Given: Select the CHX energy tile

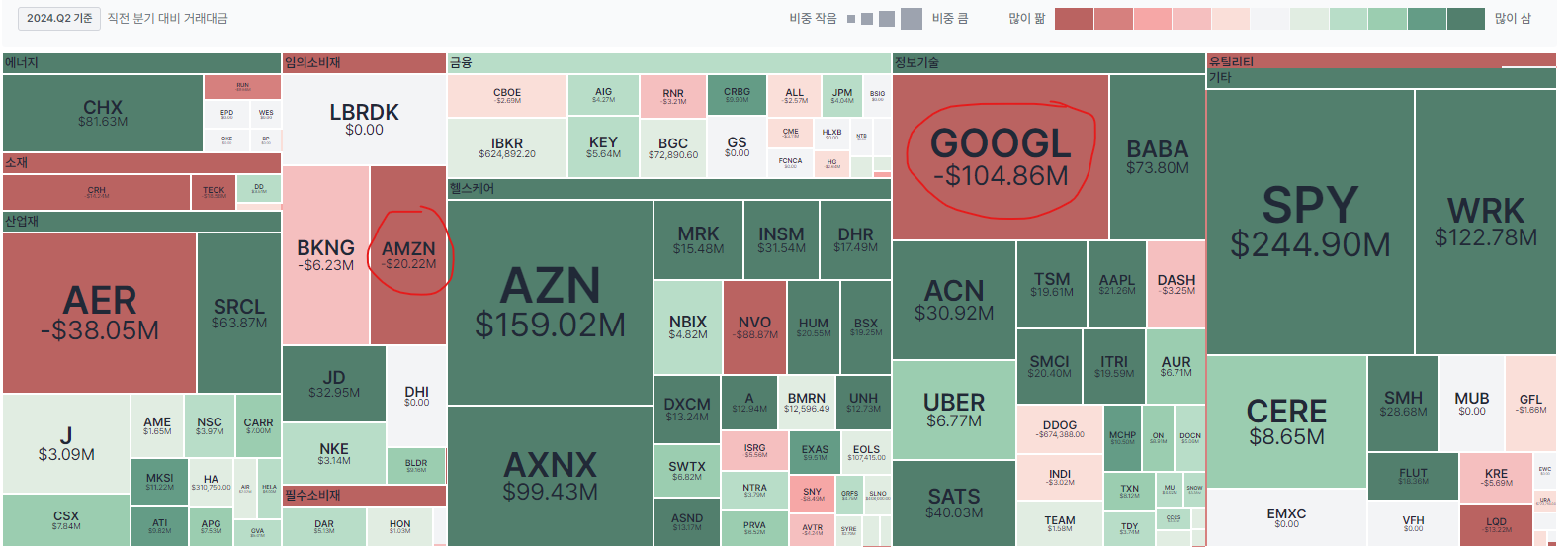Looking at the screenshot, I should tap(103, 113).
